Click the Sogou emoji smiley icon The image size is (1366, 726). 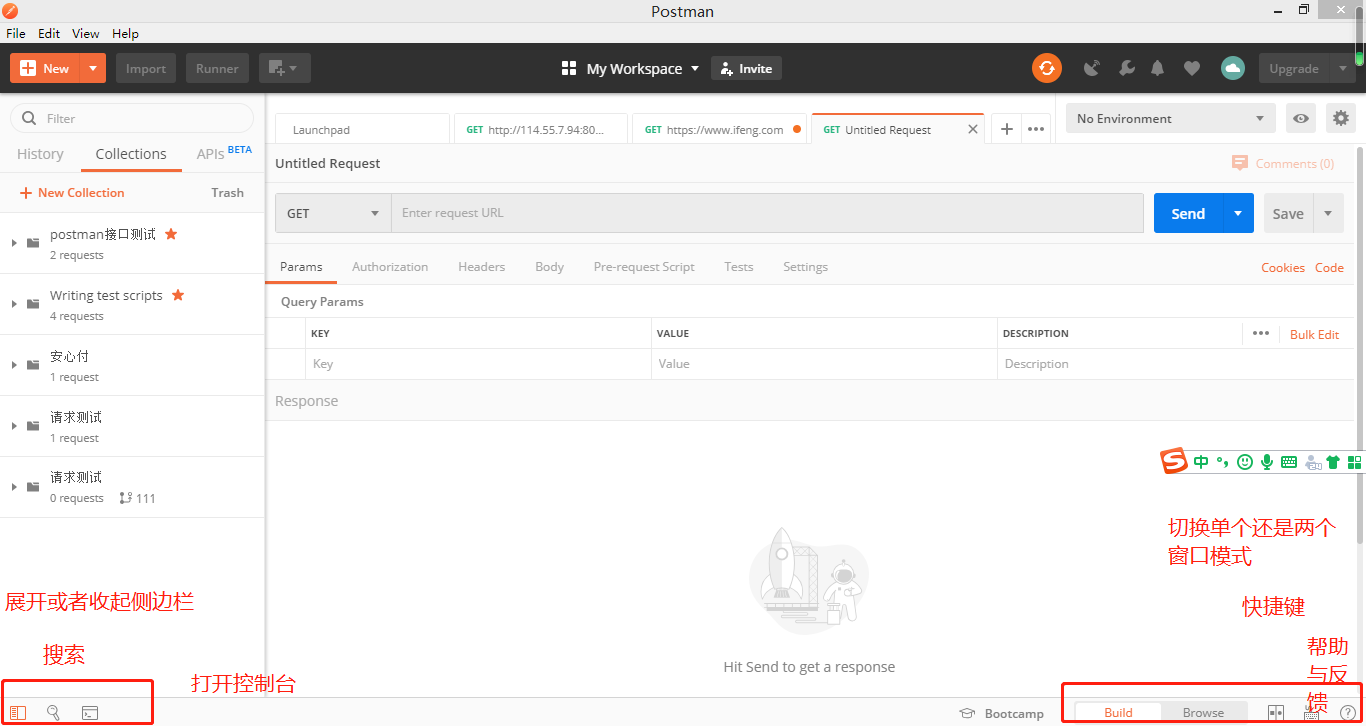tap(1245, 462)
